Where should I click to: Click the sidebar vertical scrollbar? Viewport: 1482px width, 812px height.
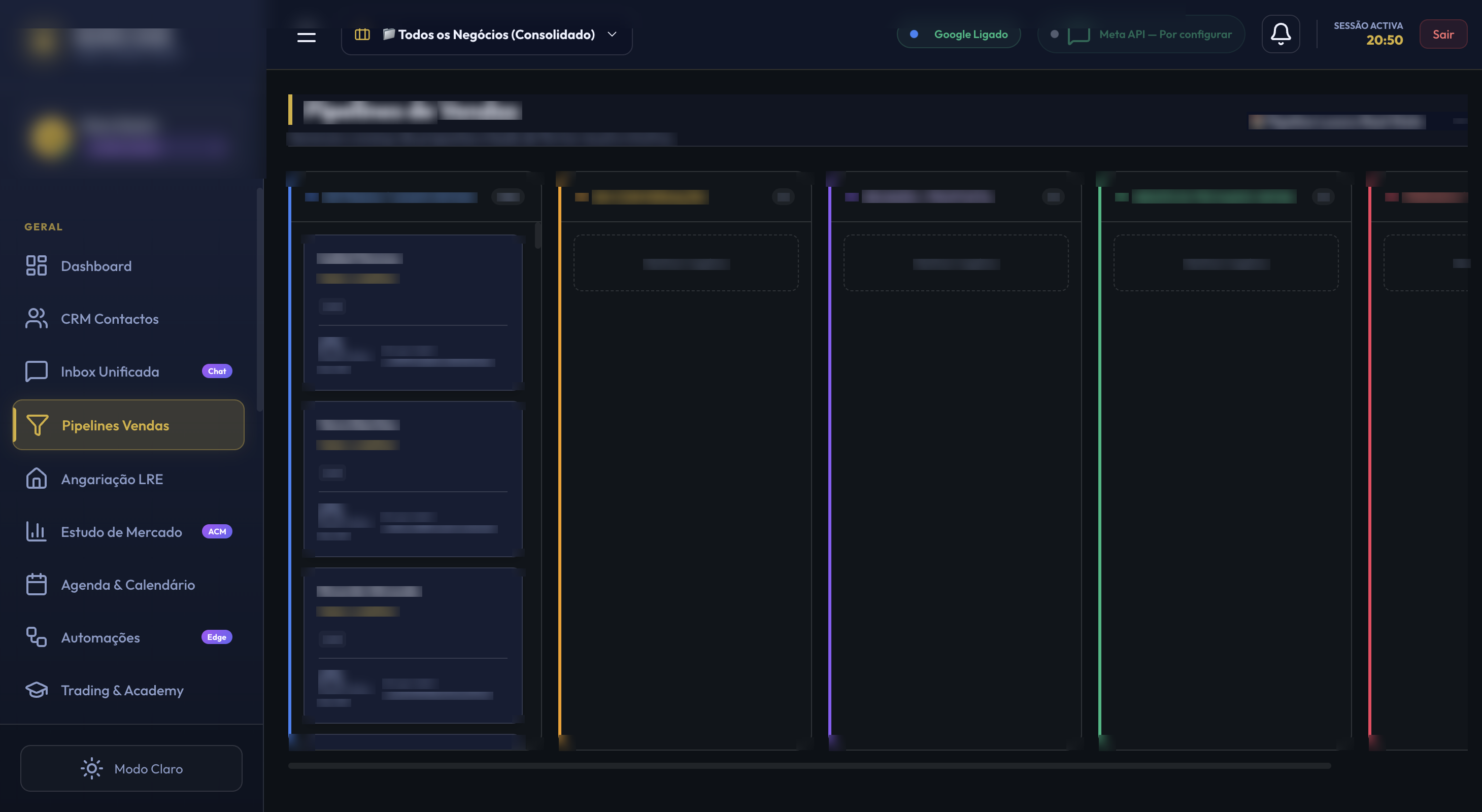[x=260, y=299]
